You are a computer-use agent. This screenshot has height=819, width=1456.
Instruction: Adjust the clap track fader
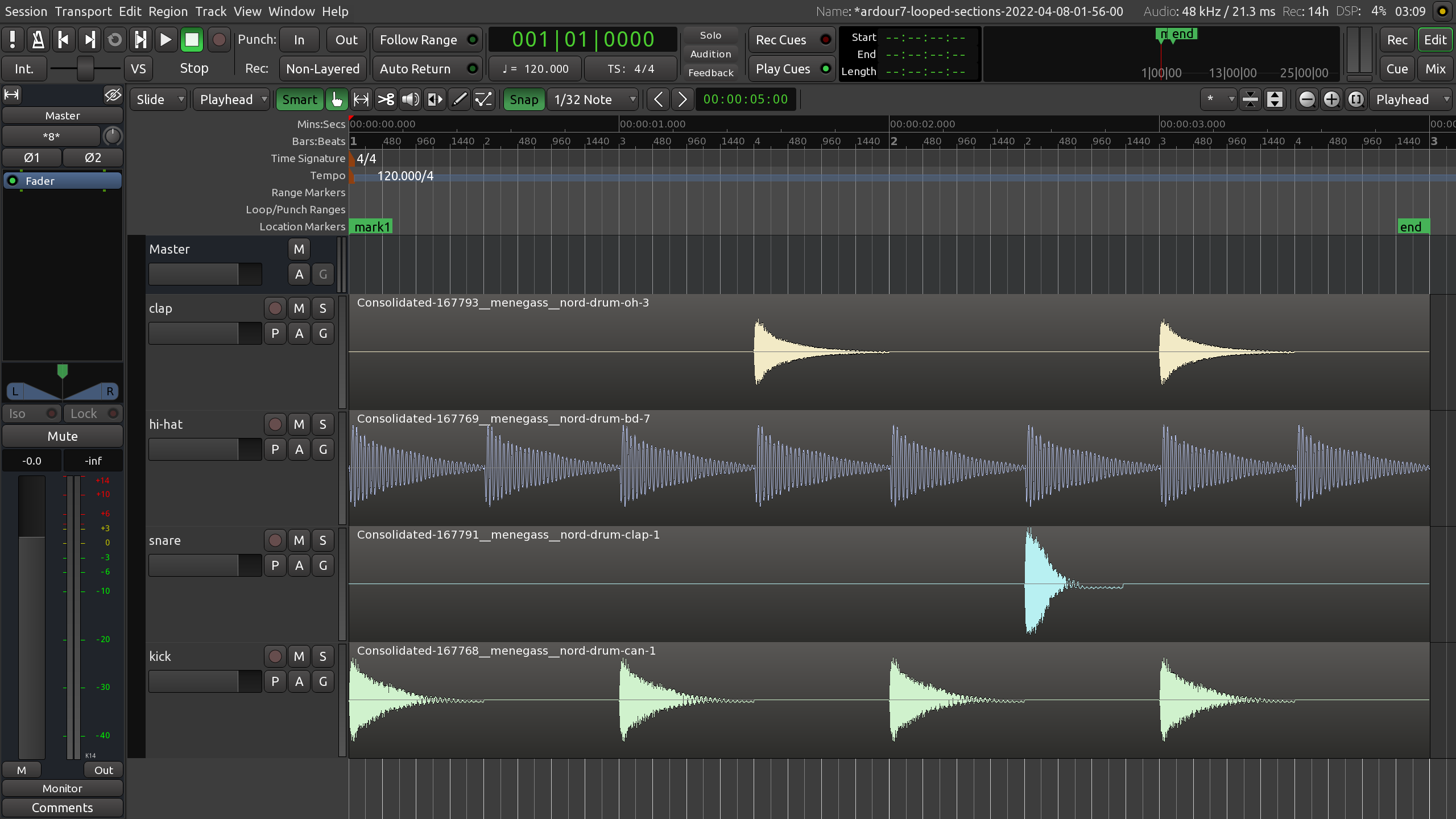click(205, 333)
